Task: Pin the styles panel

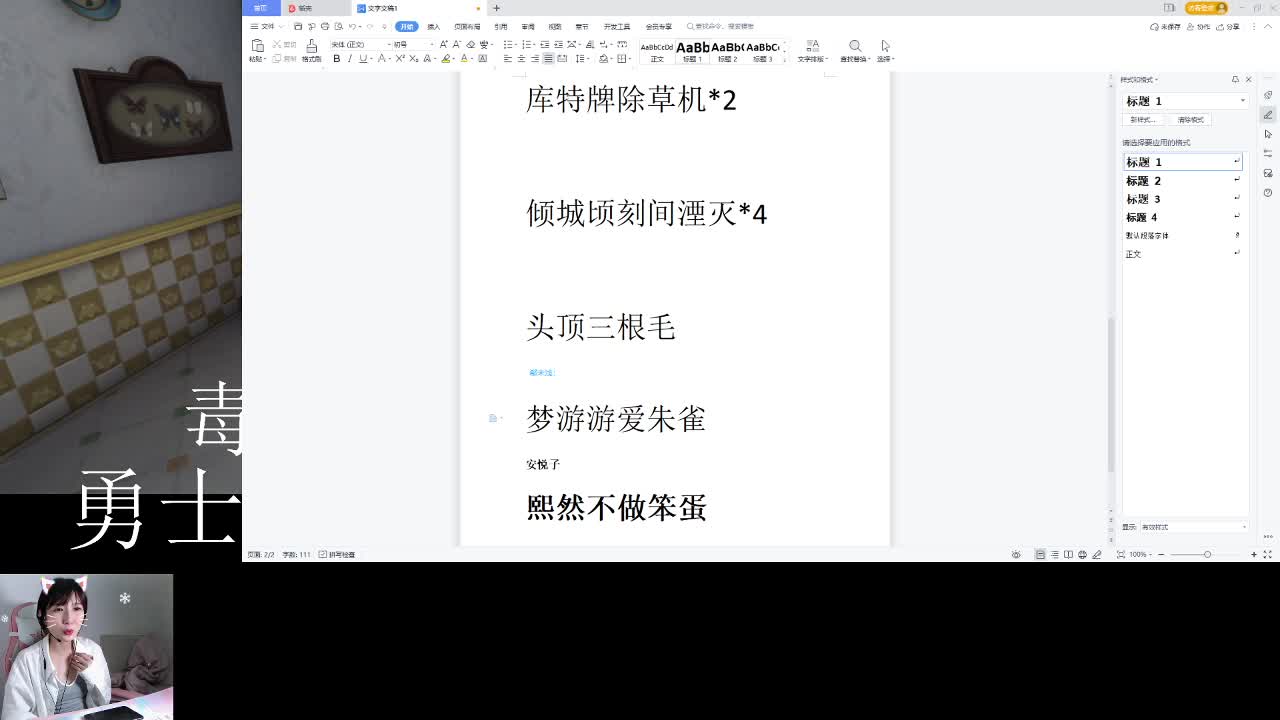Action: (1235, 79)
